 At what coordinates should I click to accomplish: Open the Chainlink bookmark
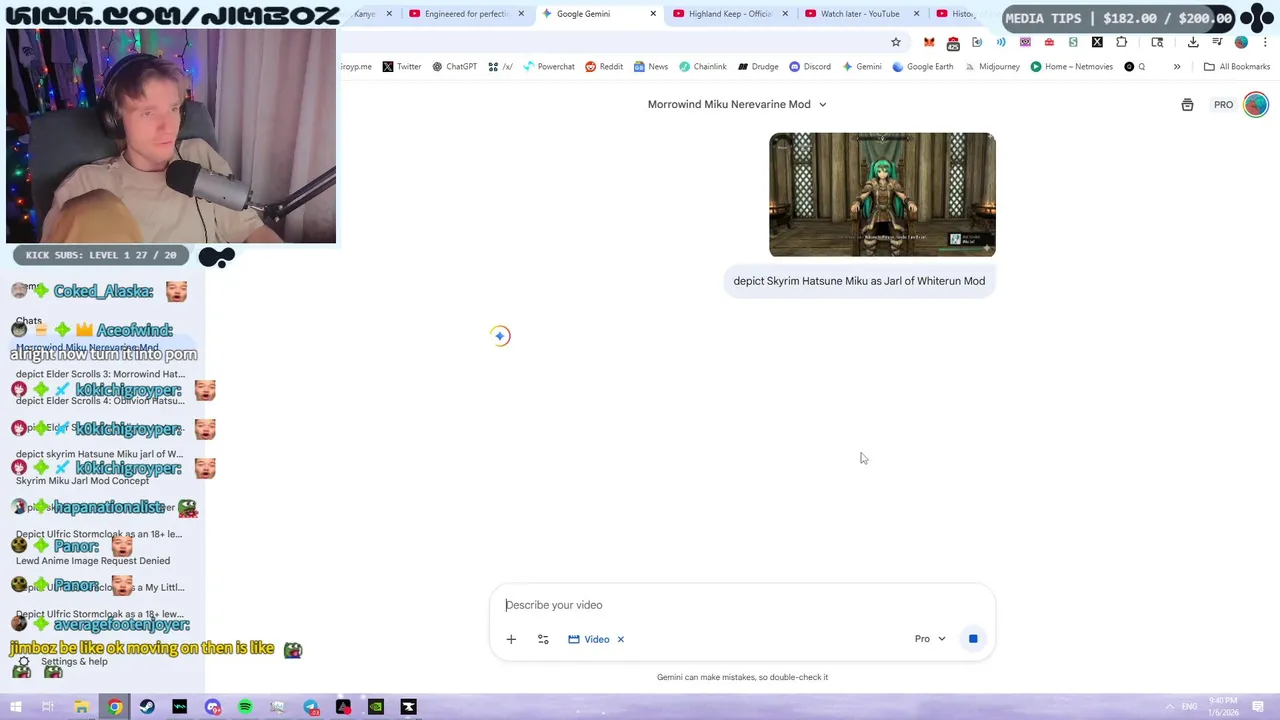pos(702,67)
